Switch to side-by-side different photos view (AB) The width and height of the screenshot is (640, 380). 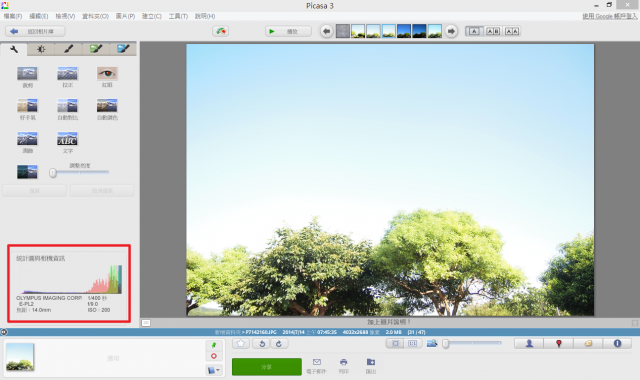tap(493, 31)
